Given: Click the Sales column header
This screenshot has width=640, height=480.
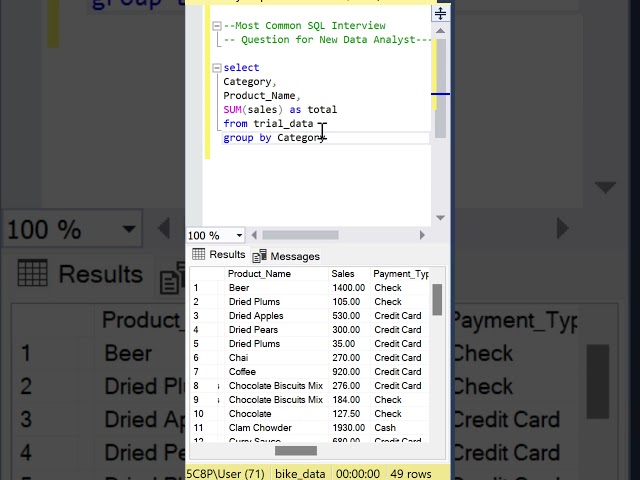Looking at the screenshot, I should [x=343, y=274].
